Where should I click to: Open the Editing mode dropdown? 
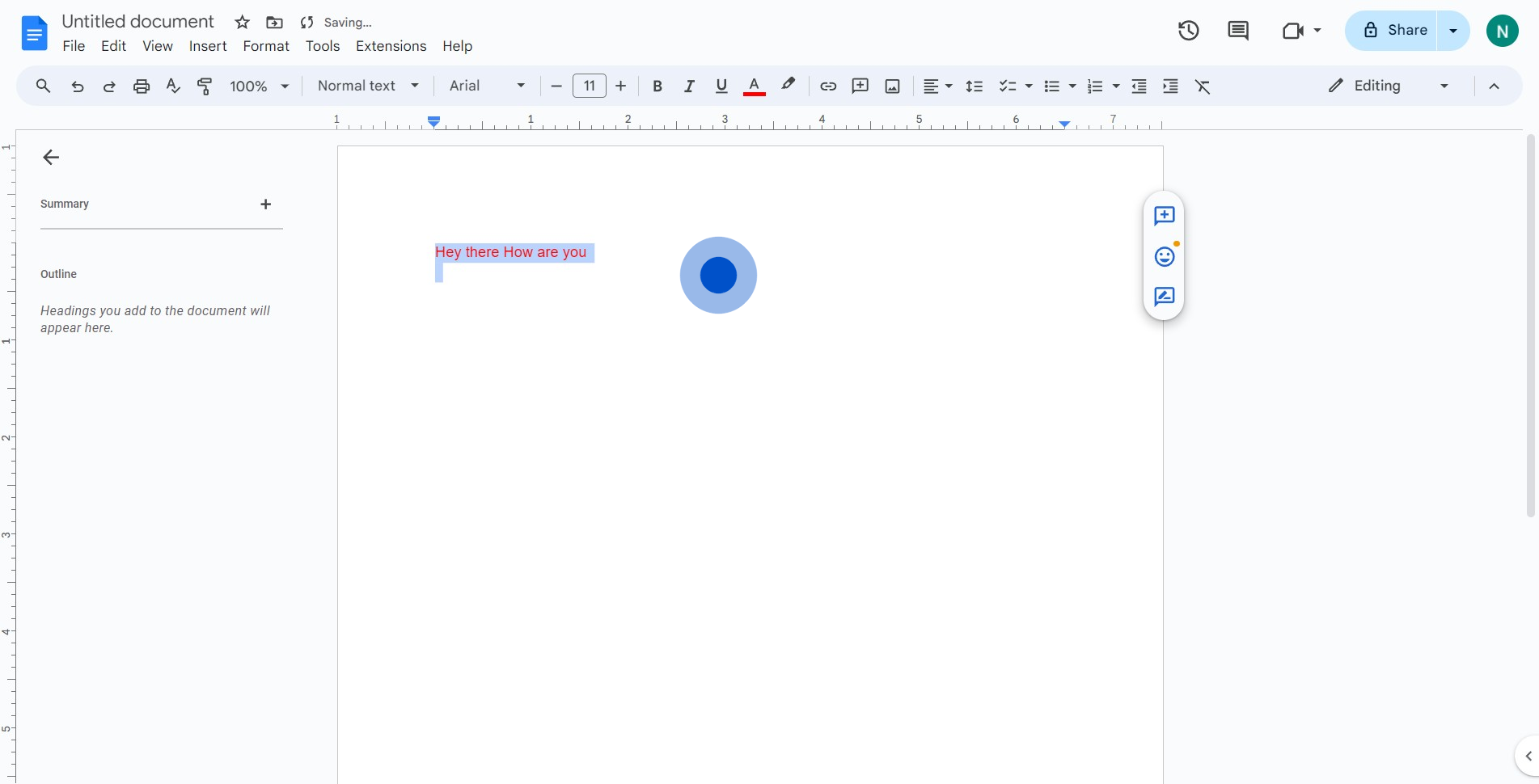1389,86
